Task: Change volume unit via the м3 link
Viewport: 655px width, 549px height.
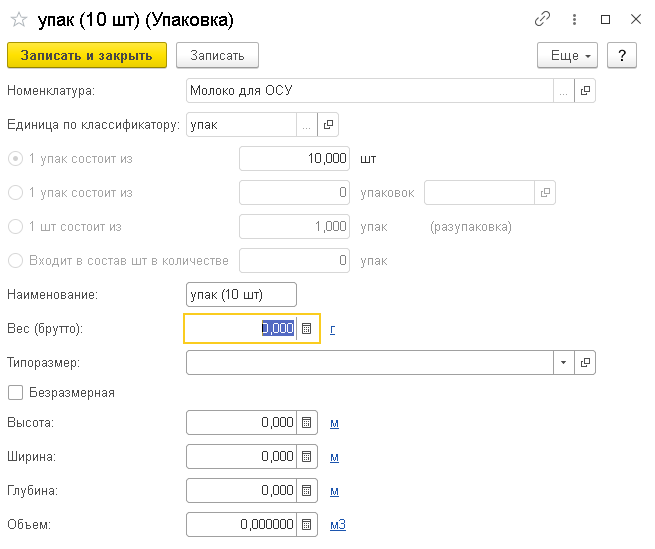Action: (x=338, y=525)
